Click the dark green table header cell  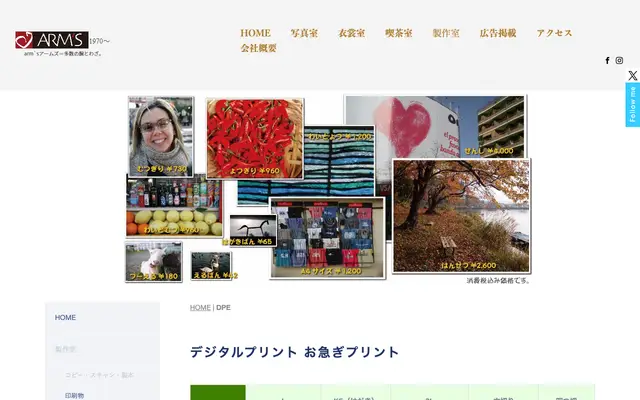[x=218, y=392]
